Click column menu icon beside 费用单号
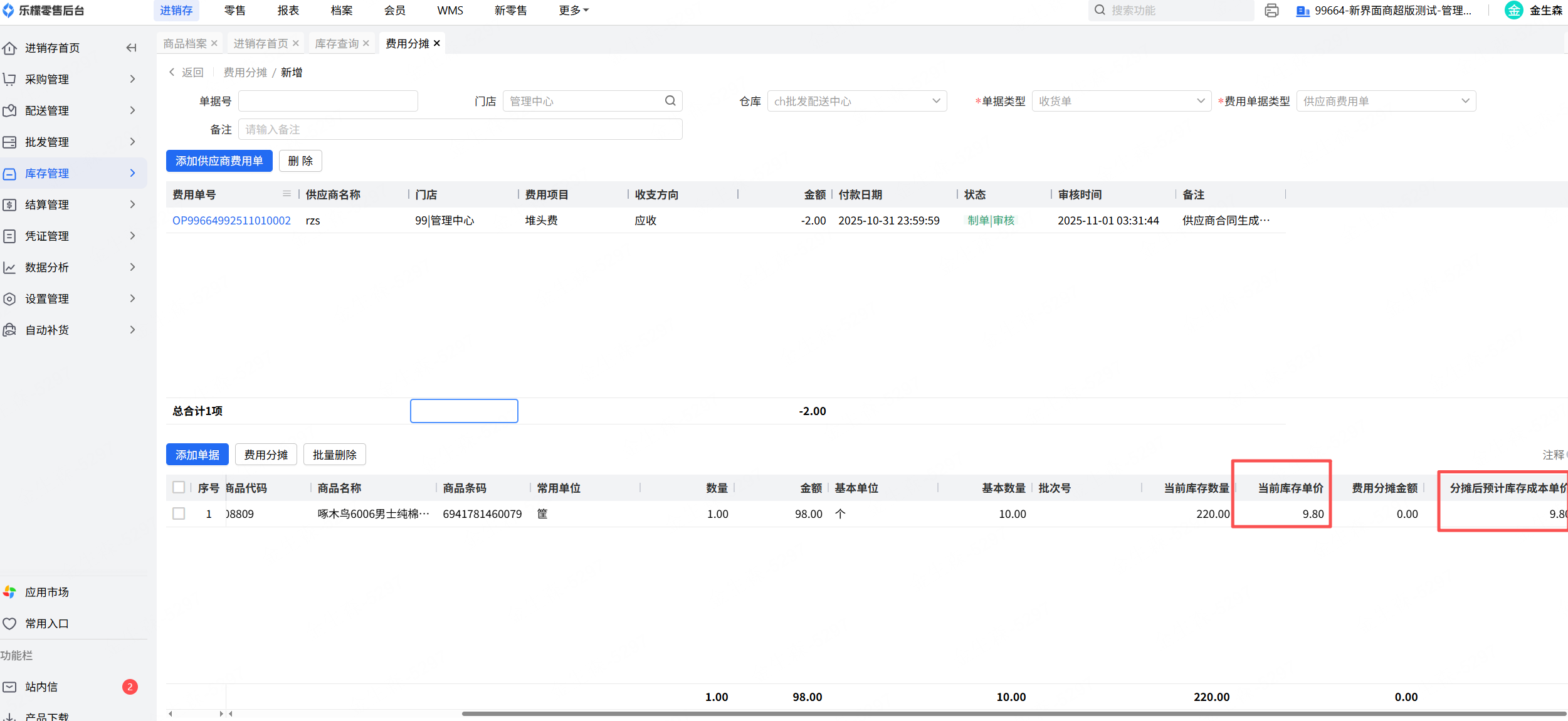Image resolution: width=1568 pixels, height=721 pixels. coord(287,194)
